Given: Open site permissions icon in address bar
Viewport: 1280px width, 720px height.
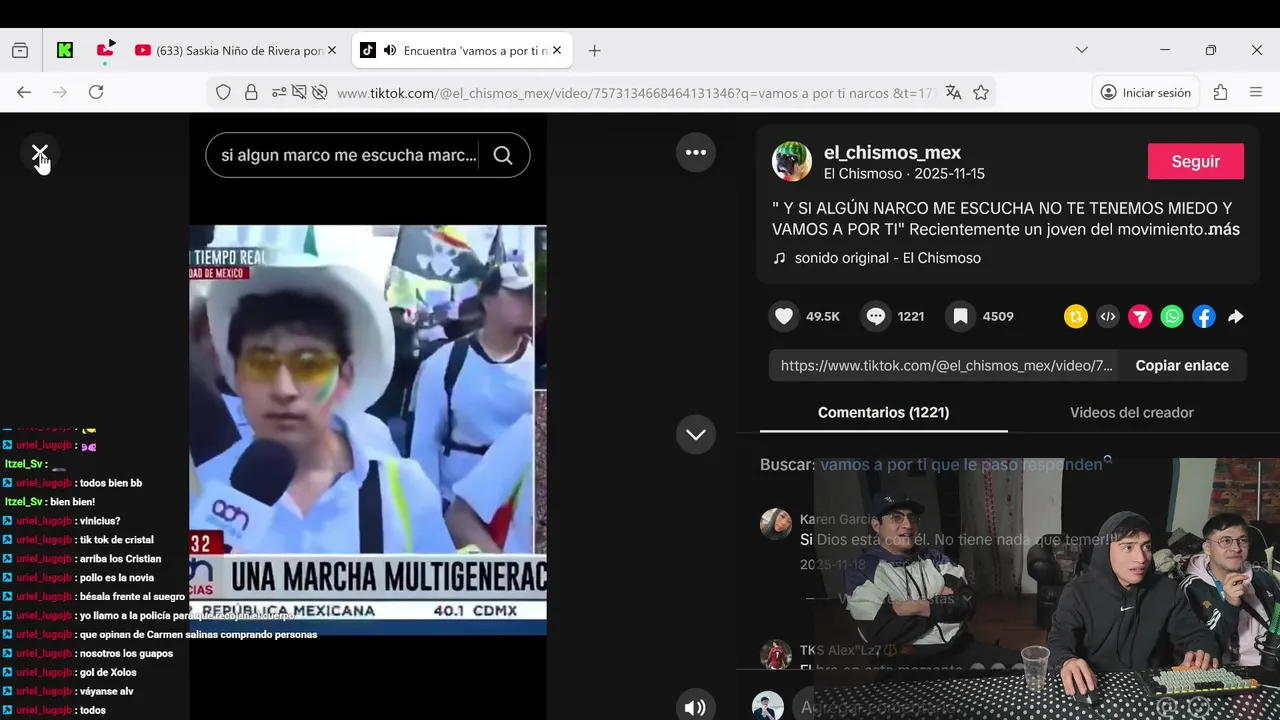Looking at the screenshot, I should point(279,92).
